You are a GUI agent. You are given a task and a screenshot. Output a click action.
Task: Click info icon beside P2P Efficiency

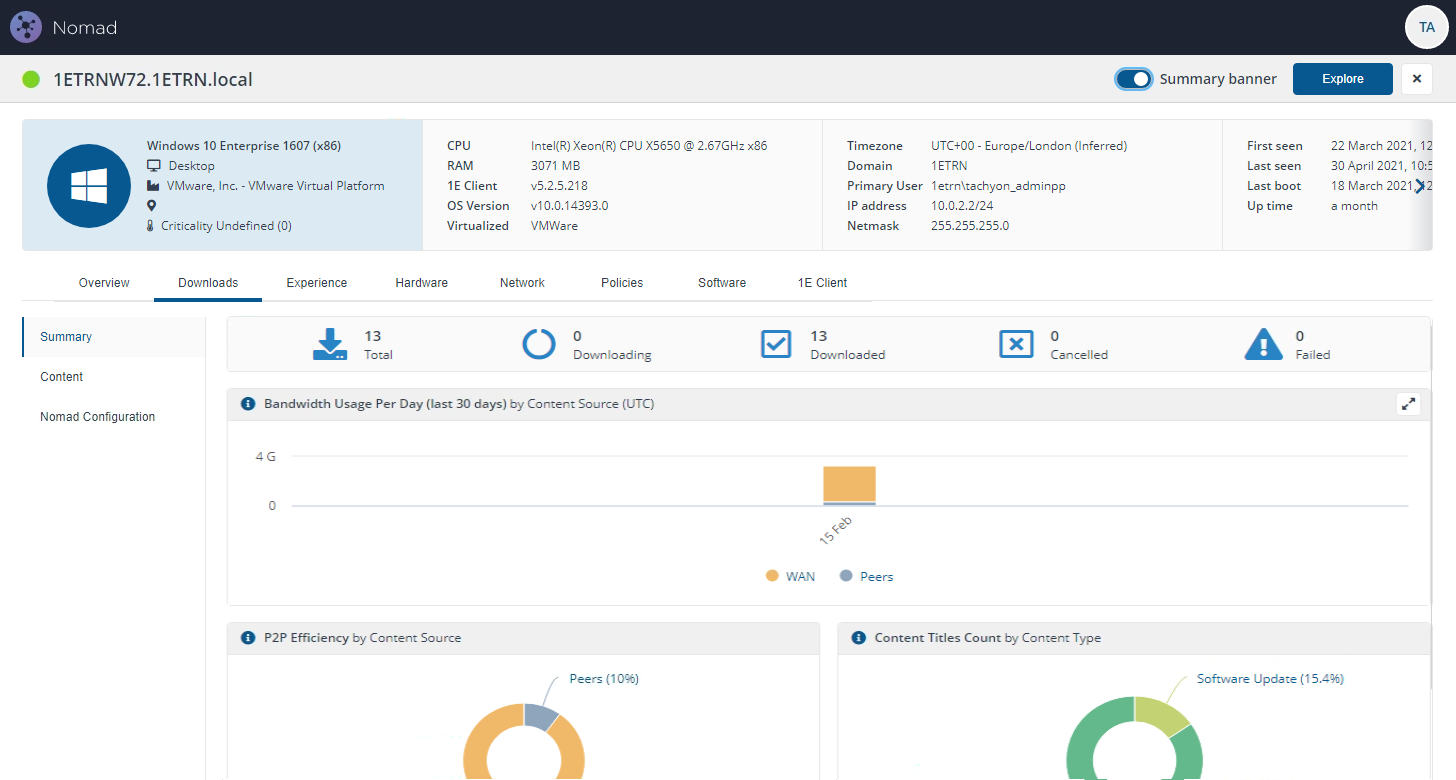click(x=248, y=637)
